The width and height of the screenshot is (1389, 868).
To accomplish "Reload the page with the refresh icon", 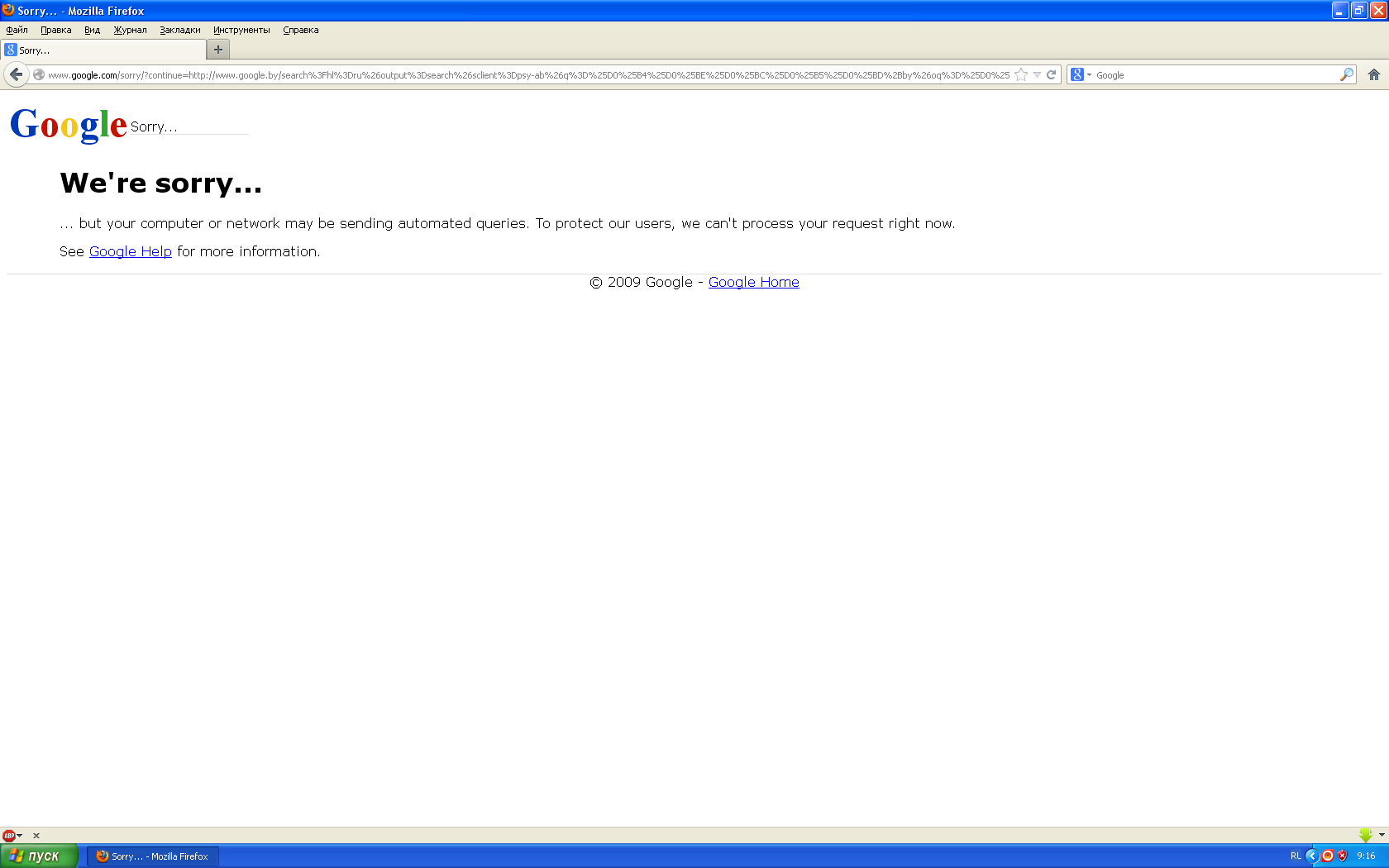I will (1052, 74).
